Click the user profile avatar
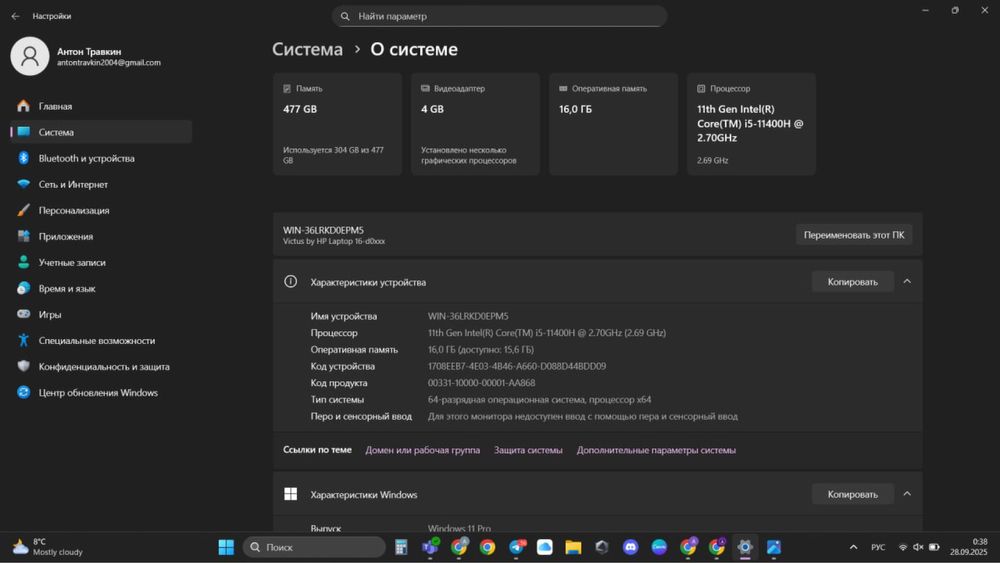The width and height of the screenshot is (1000, 563). 29,56
